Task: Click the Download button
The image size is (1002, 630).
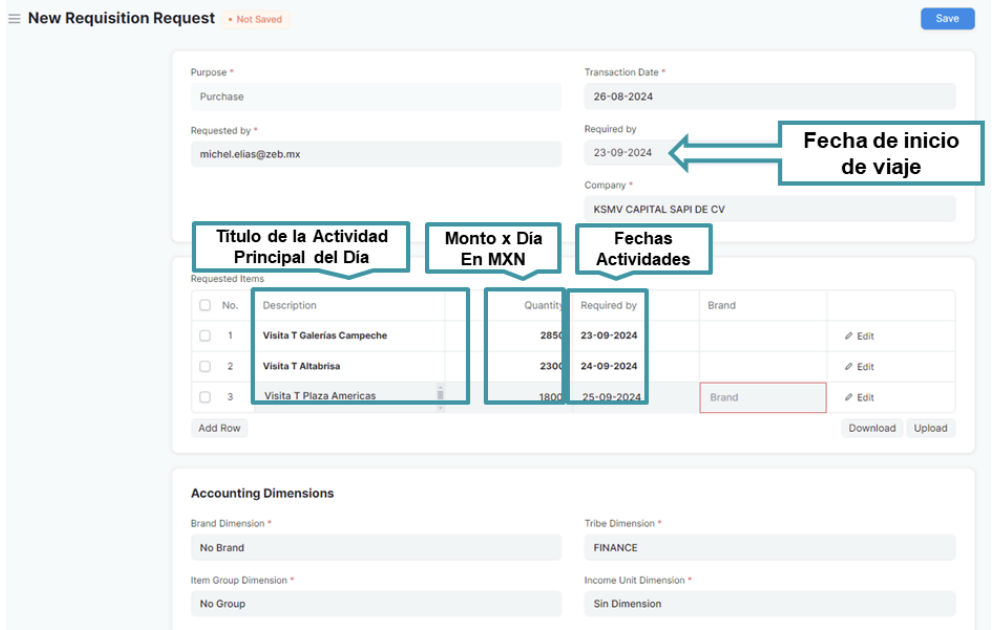Action: point(871,428)
